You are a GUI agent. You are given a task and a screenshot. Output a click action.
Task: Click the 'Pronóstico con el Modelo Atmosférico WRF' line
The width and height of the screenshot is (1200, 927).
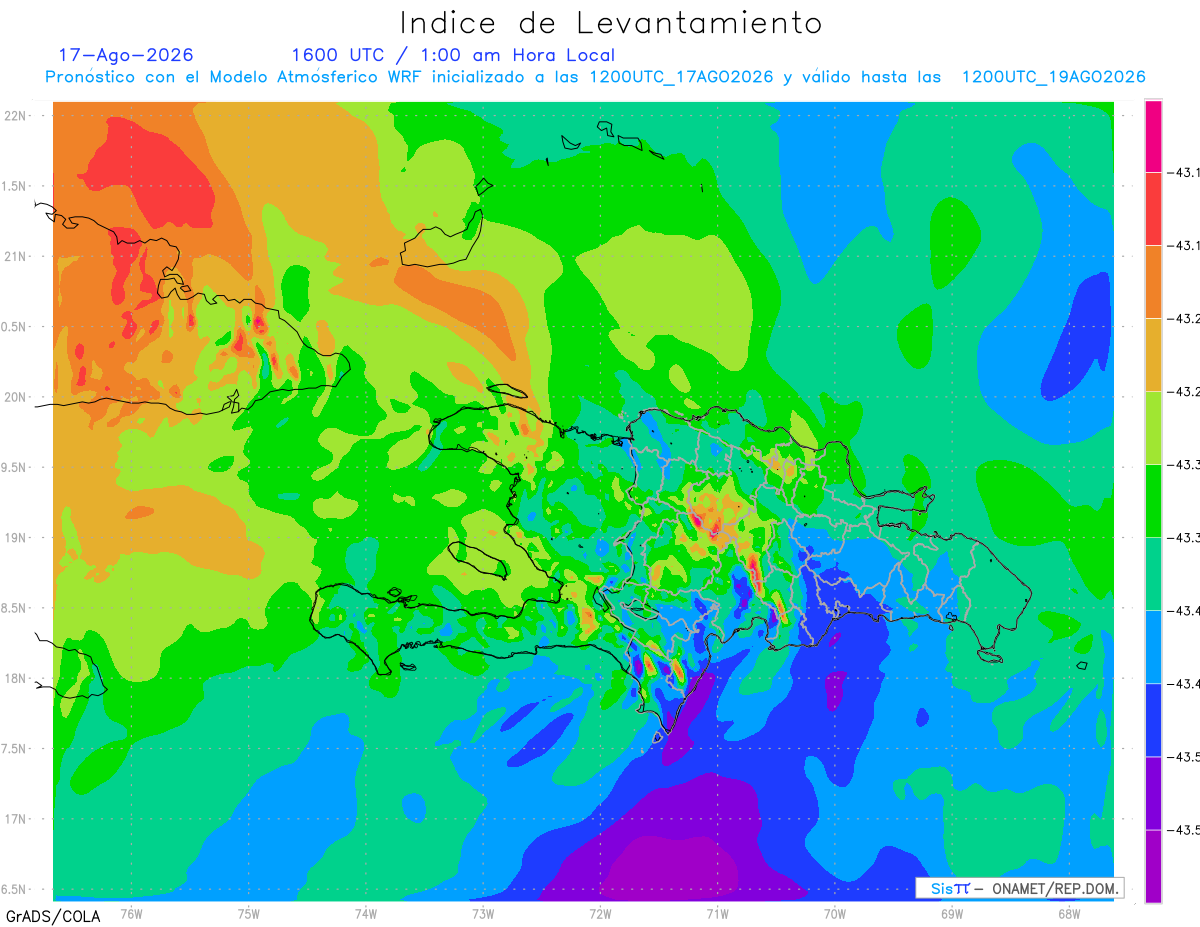pyautogui.click(x=595, y=77)
